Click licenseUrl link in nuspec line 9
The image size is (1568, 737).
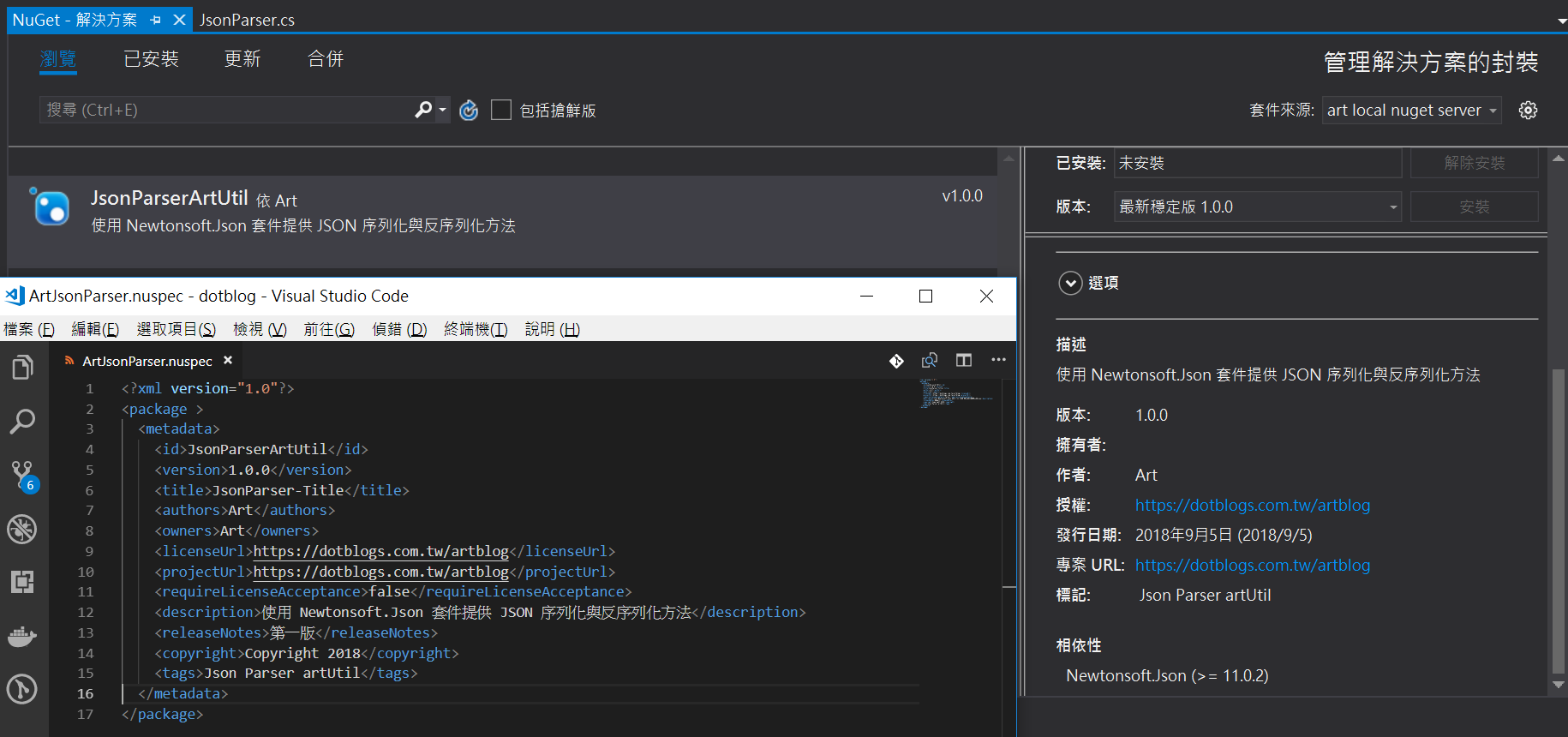pos(380,551)
